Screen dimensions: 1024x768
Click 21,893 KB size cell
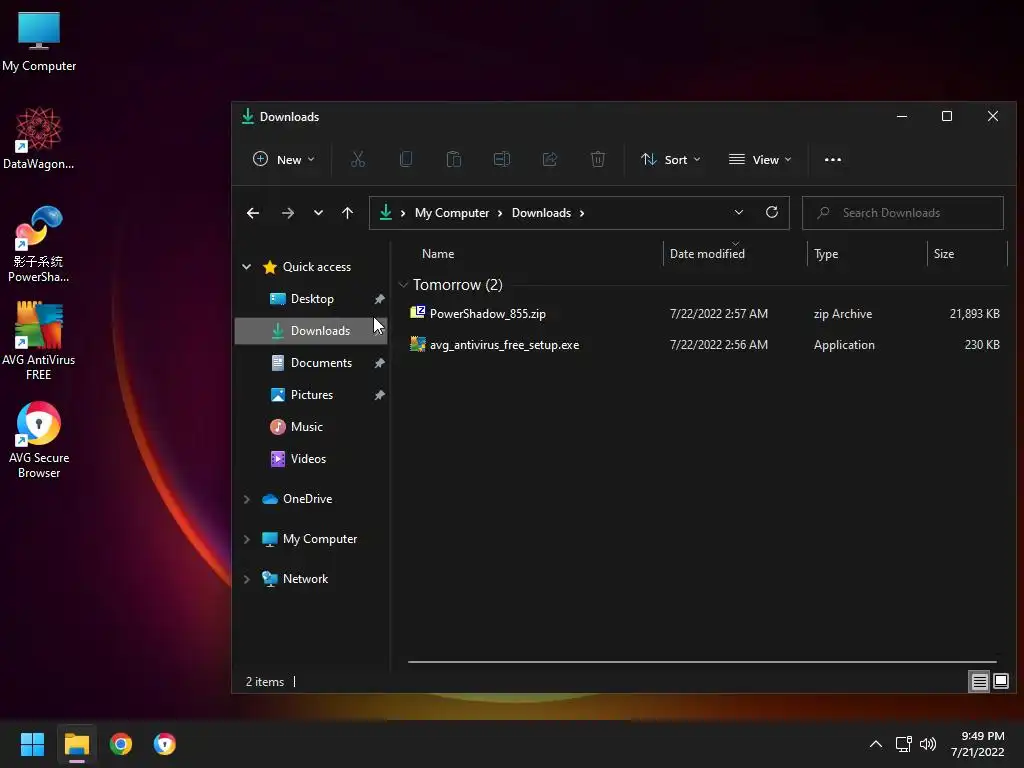pos(974,313)
